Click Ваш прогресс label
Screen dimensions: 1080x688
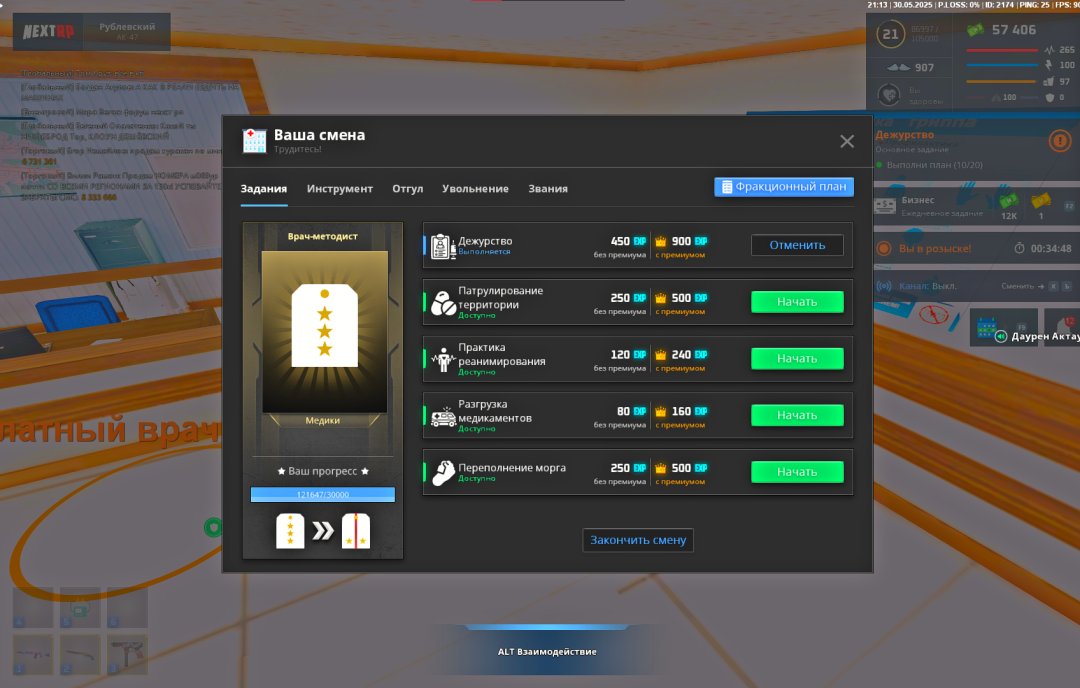point(323,471)
